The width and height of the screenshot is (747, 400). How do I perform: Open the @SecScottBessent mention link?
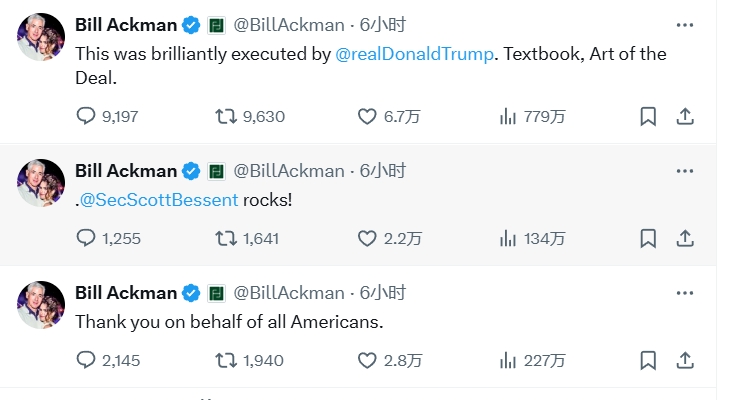160,199
